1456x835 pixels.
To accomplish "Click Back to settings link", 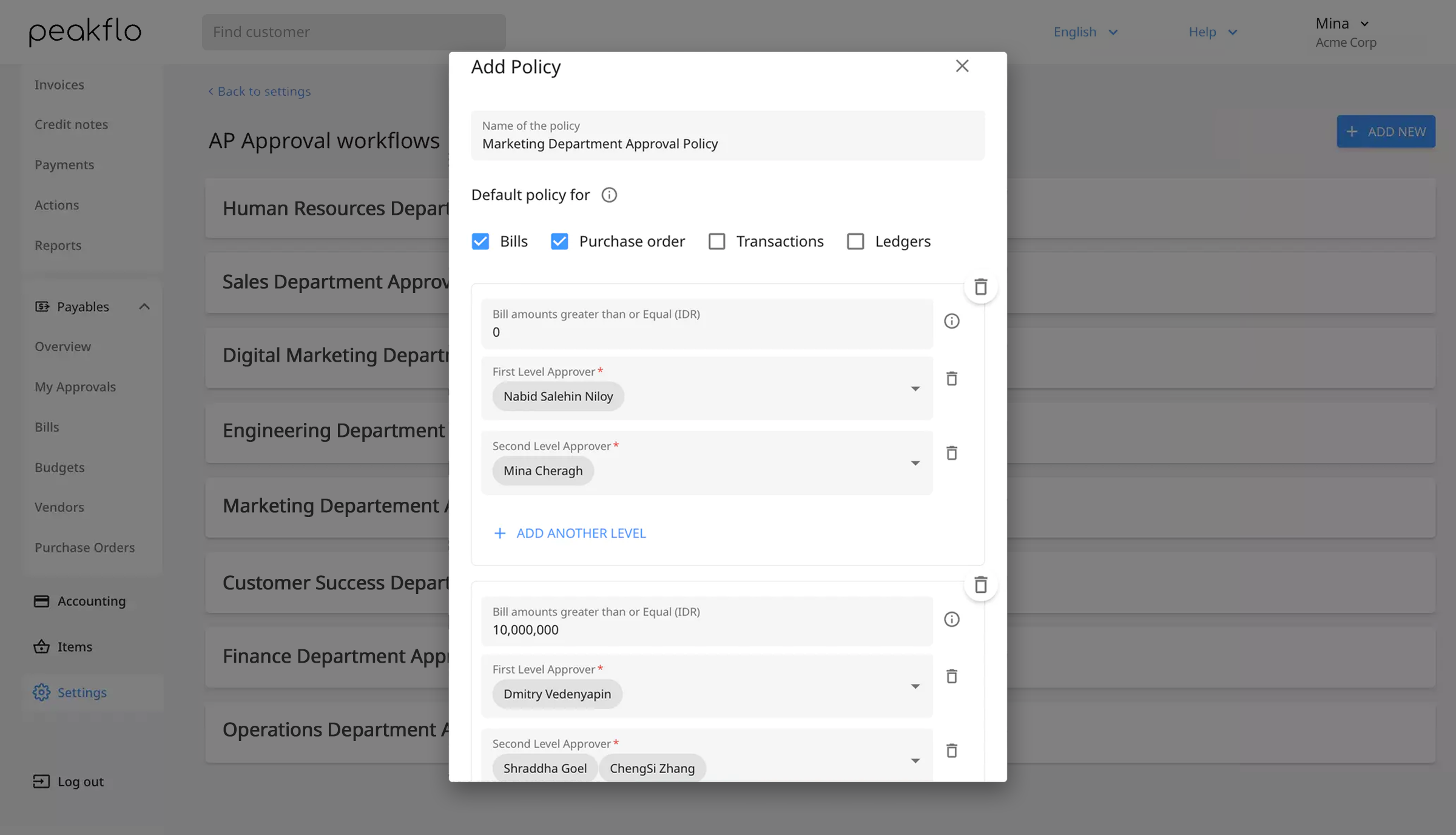I will pyautogui.click(x=260, y=91).
